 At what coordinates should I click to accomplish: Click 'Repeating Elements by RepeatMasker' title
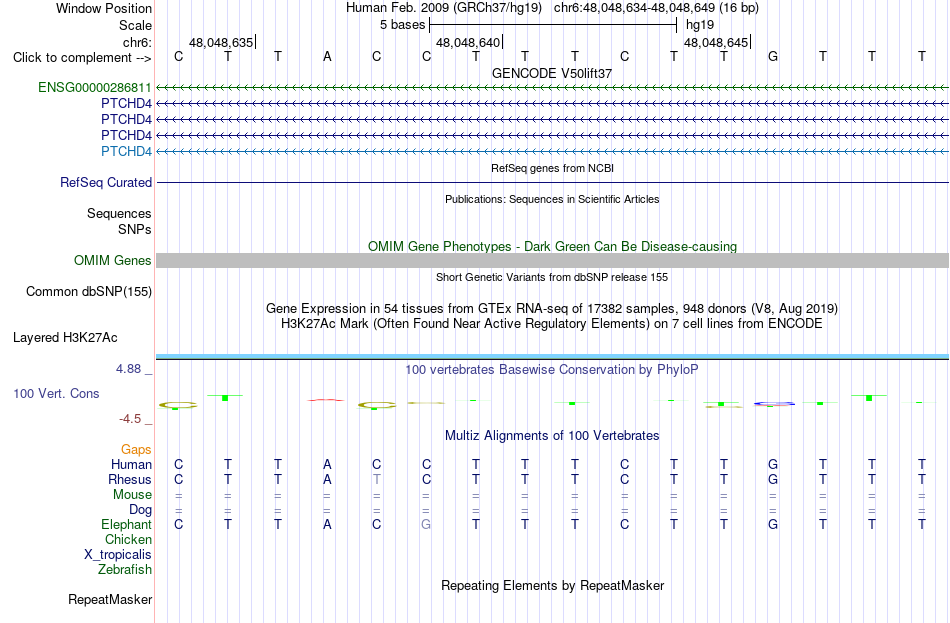coord(552,585)
